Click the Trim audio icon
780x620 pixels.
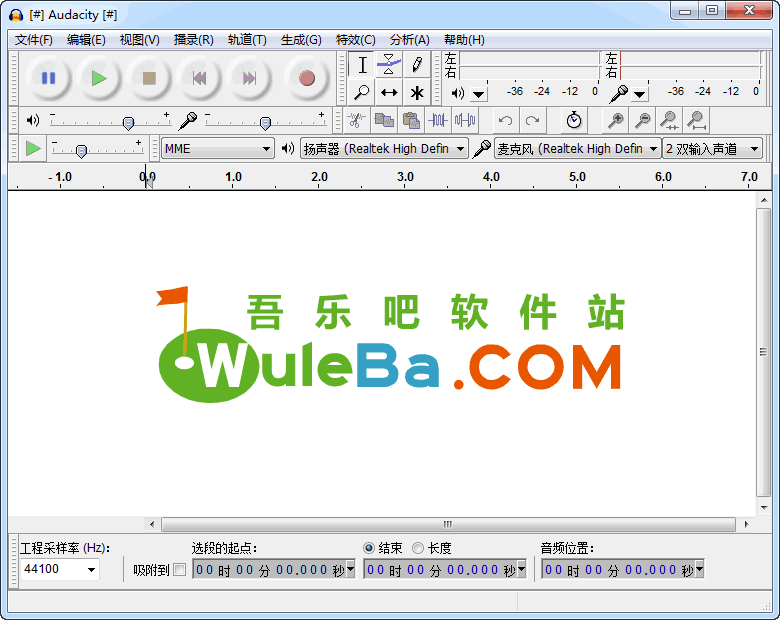438,120
